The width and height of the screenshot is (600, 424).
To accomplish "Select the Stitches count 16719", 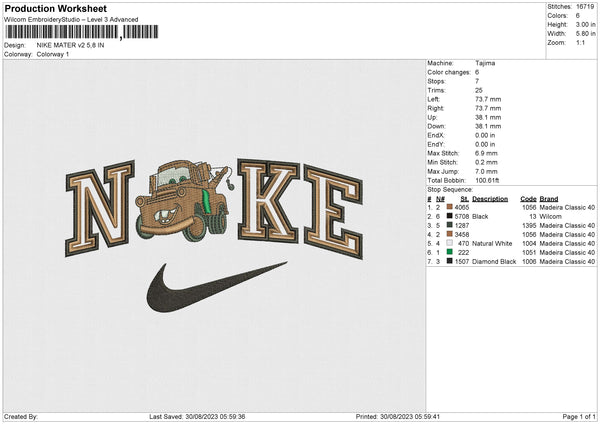I will (x=585, y=7).
